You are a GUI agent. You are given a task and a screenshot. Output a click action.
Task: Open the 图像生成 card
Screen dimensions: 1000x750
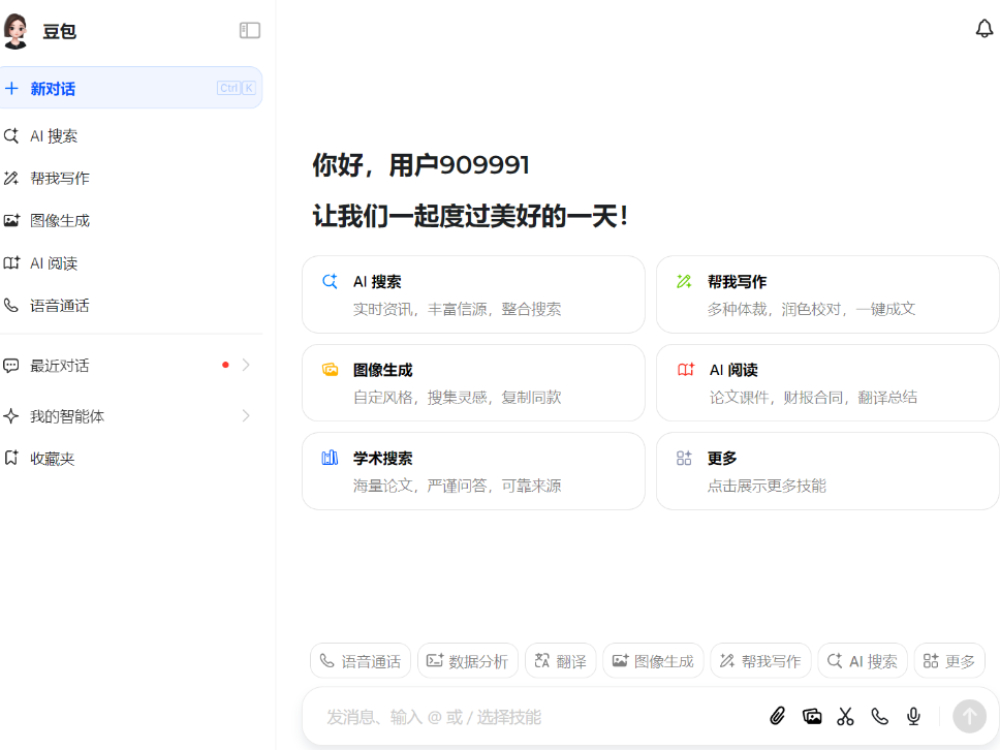[473, 383]
